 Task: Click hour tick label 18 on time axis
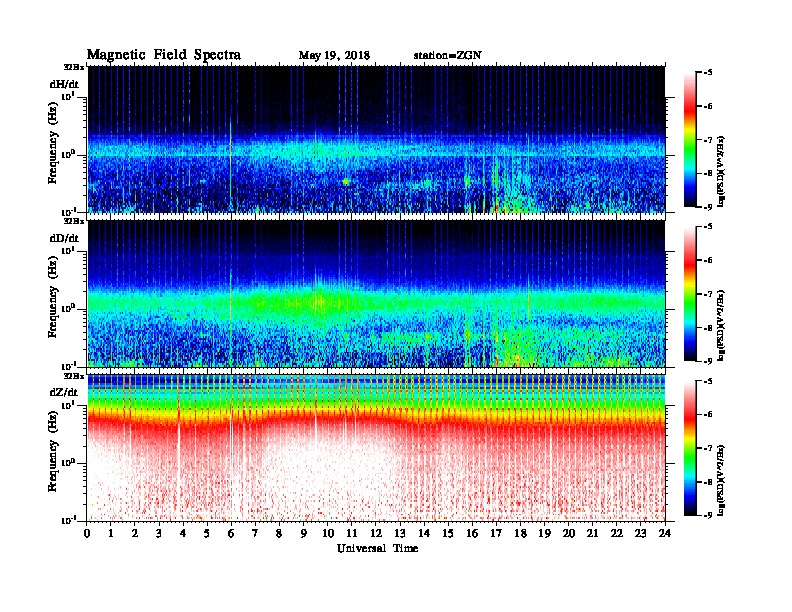[520, 534]
